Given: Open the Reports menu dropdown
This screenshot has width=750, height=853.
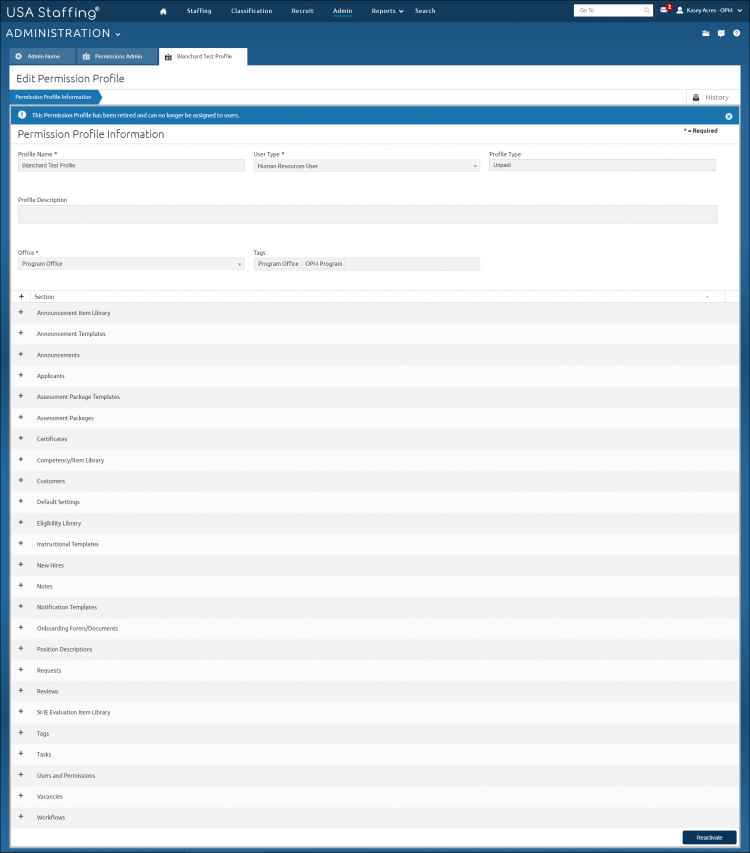Looking at the screenshot, I should coord(387,11).
